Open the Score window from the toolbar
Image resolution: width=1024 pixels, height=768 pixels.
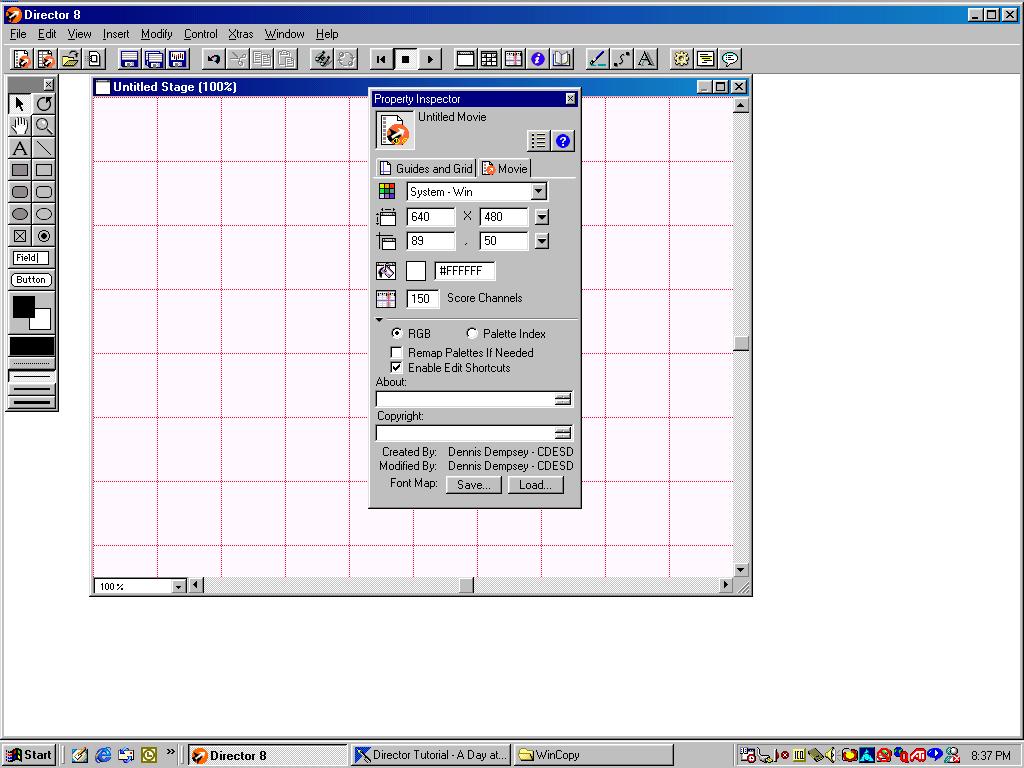click(514, 59)
